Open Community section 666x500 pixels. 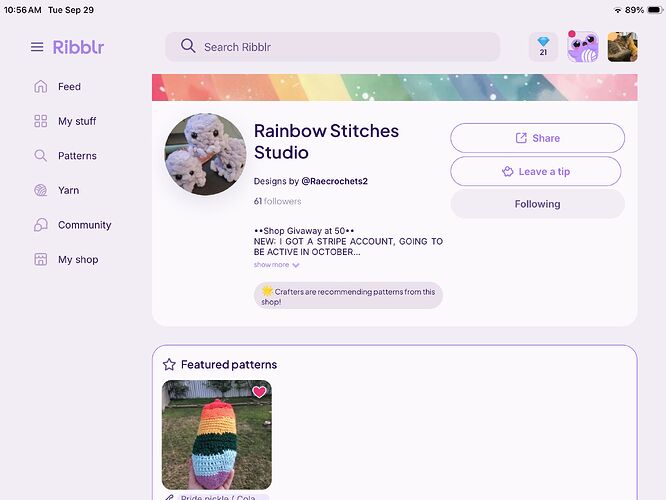pyautogui.click(x=85, y=225)
